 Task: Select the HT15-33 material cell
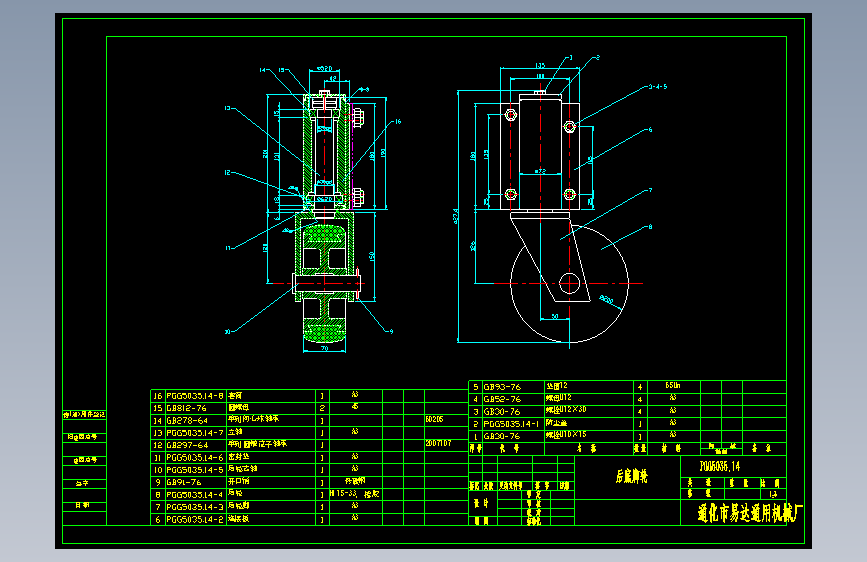click(x=354, y=493)
